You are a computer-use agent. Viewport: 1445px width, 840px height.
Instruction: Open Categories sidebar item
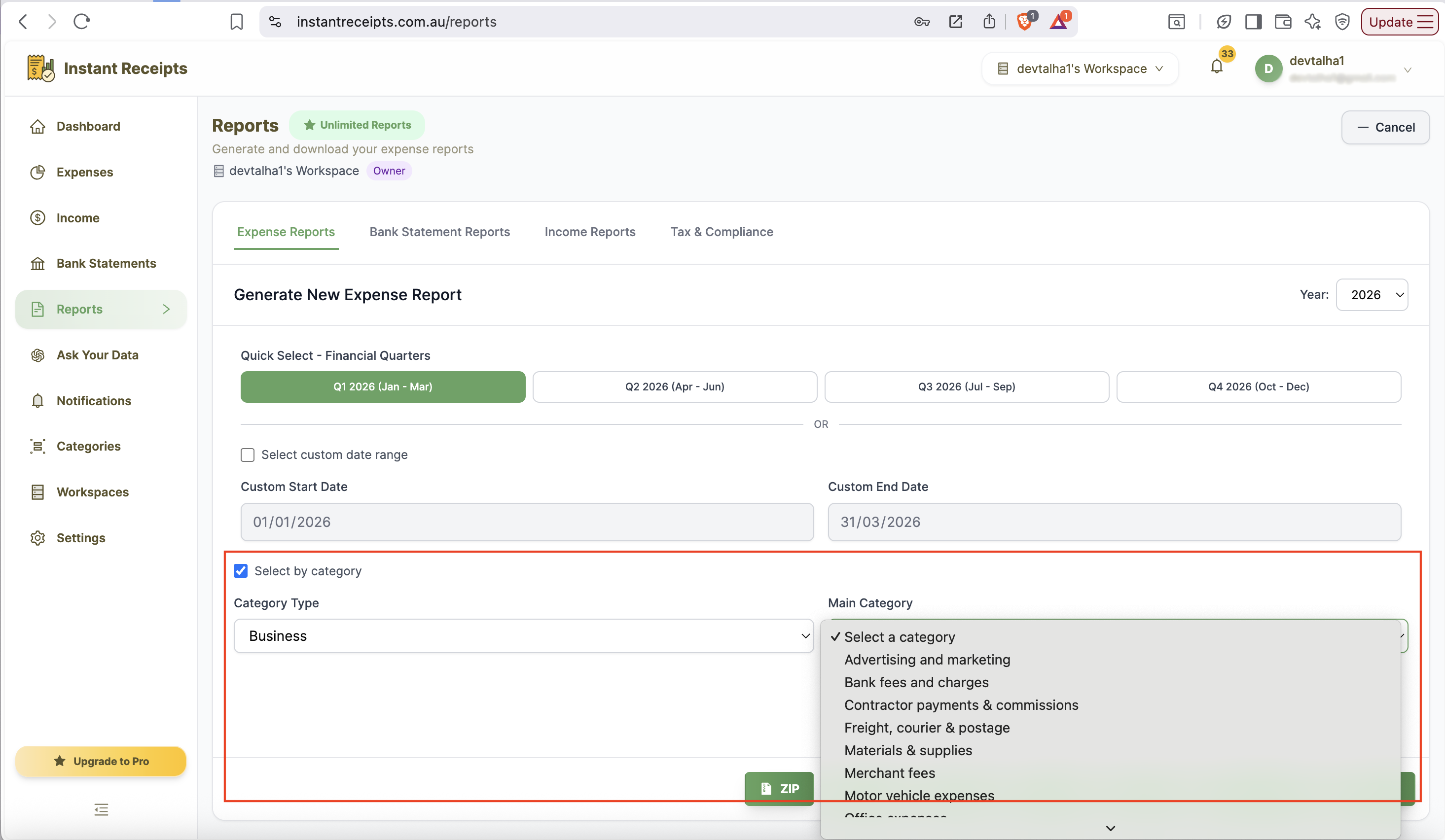[x=88, y=446]
